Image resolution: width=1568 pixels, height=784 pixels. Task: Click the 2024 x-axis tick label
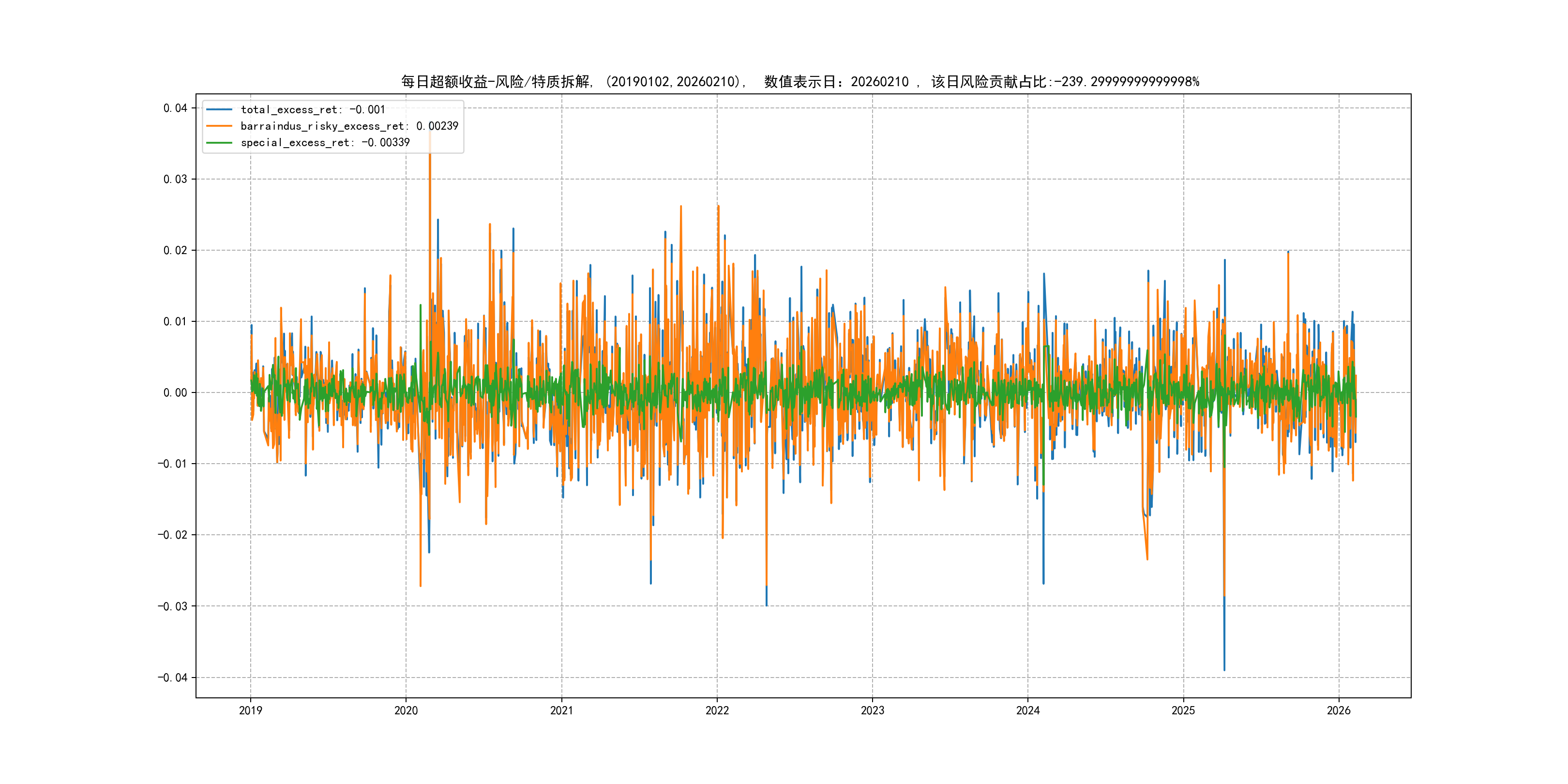click(1028, 710)
